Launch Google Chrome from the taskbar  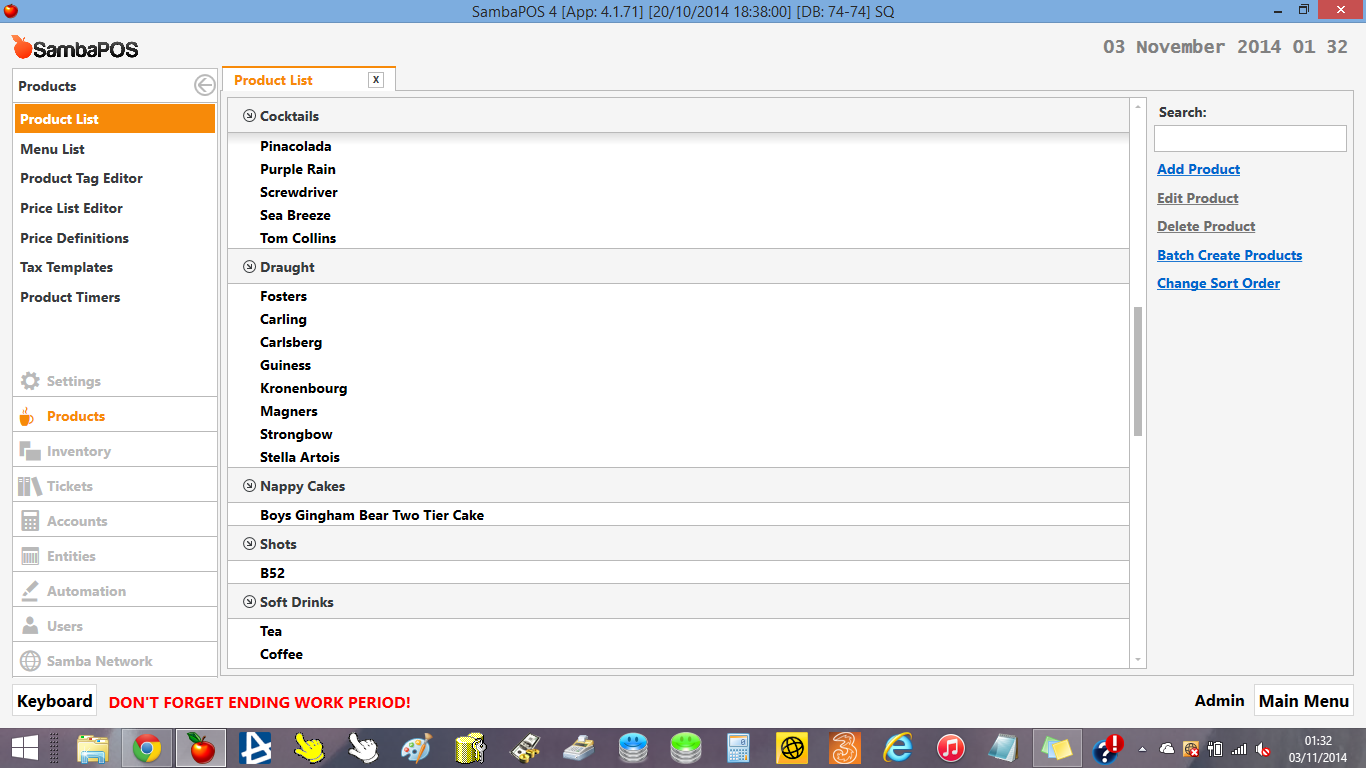(x=147, y=748)
